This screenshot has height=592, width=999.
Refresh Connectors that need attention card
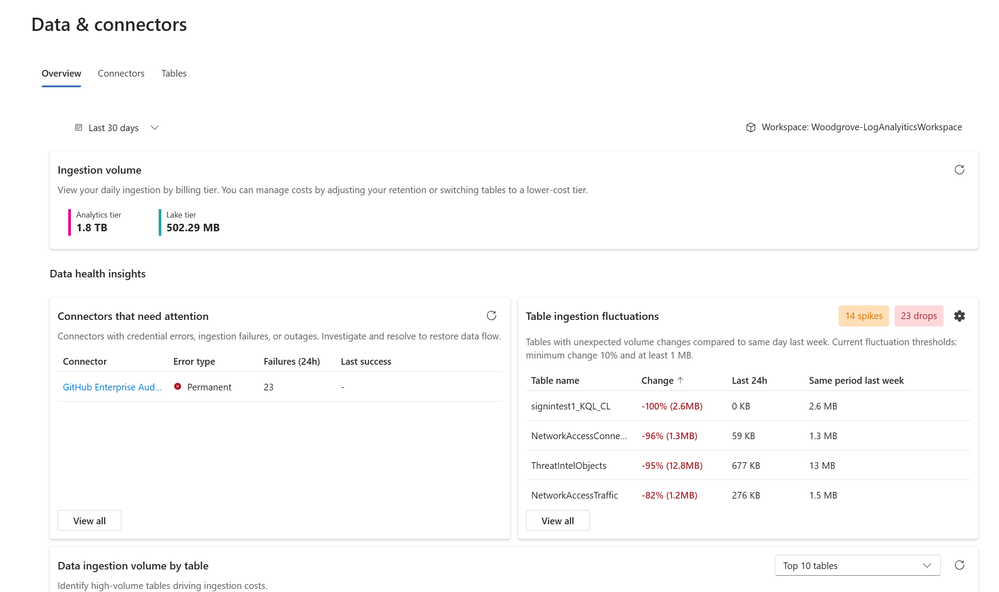(x=491, y=315)
